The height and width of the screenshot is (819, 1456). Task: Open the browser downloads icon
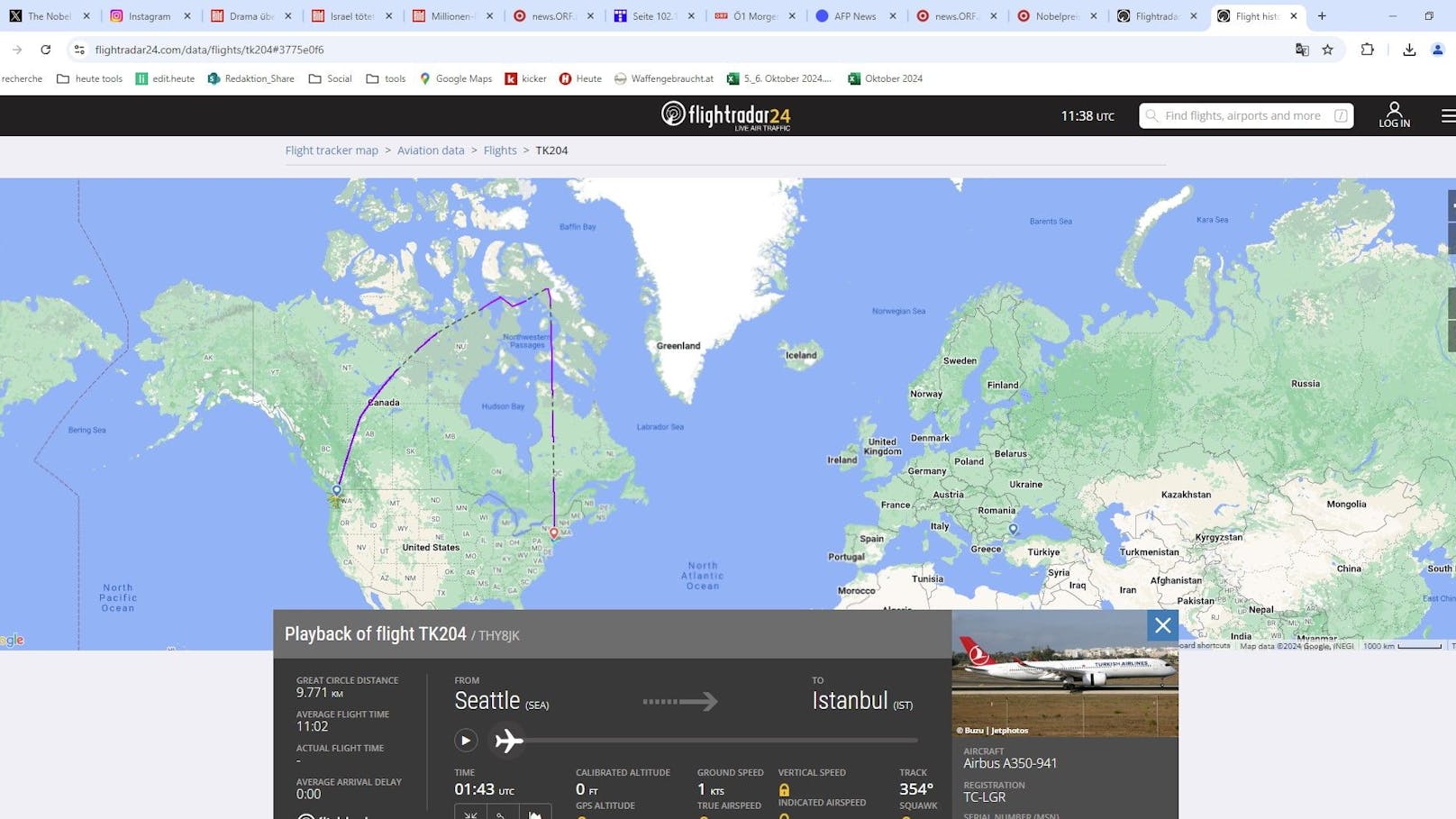[1410, 50]
